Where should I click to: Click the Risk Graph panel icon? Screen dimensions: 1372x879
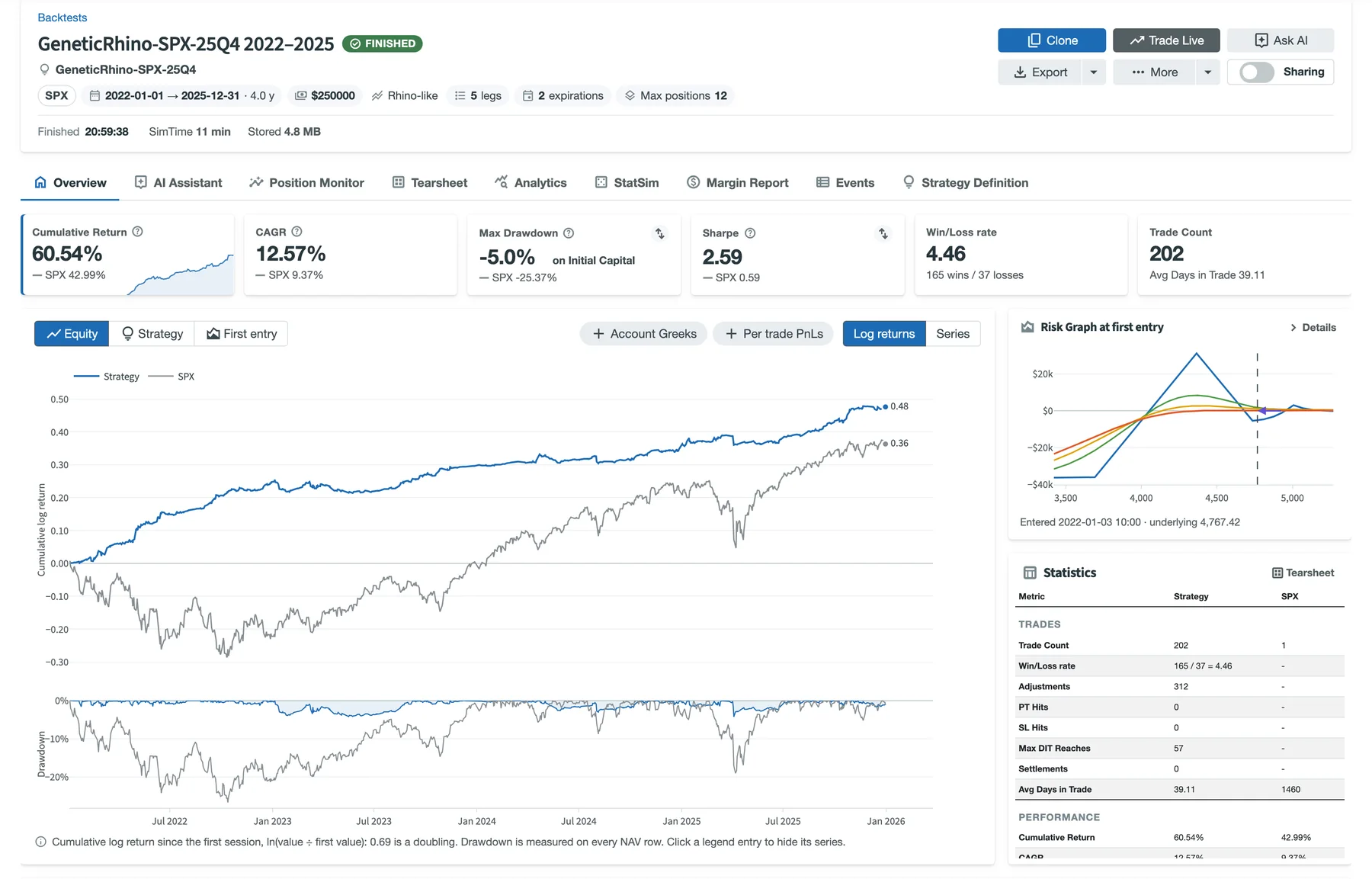[x=1027, y=327]
